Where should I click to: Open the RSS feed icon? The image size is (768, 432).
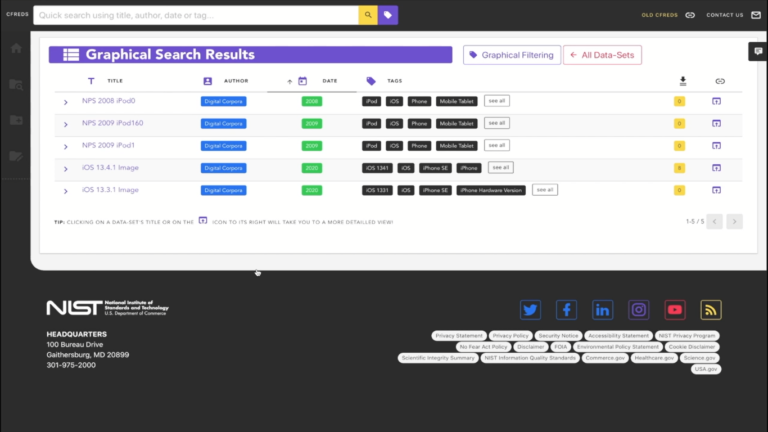click(x=711, y=310)
